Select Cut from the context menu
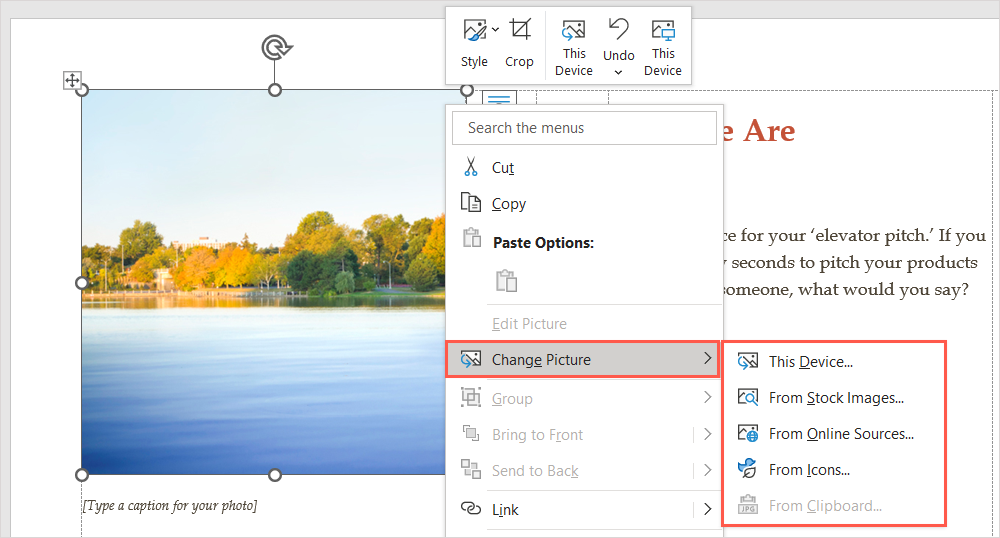The width and height of the screenshot is (1000, 538). click(x=503, y=168)
